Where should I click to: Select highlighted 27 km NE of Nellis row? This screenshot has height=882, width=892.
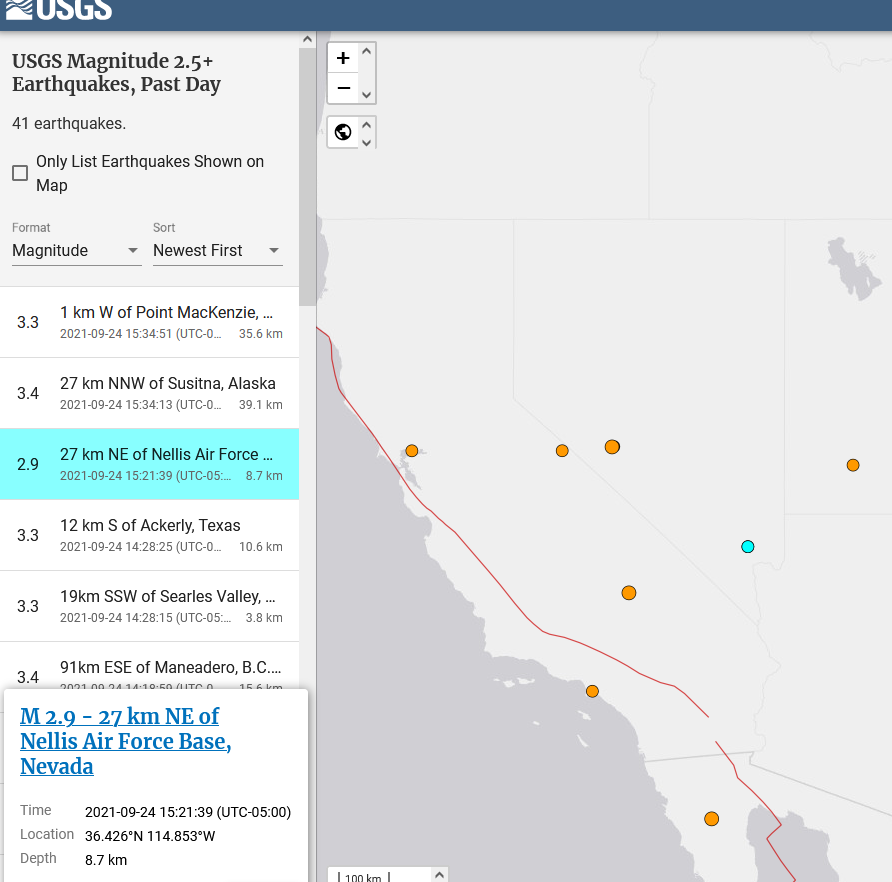click(150, 464)
